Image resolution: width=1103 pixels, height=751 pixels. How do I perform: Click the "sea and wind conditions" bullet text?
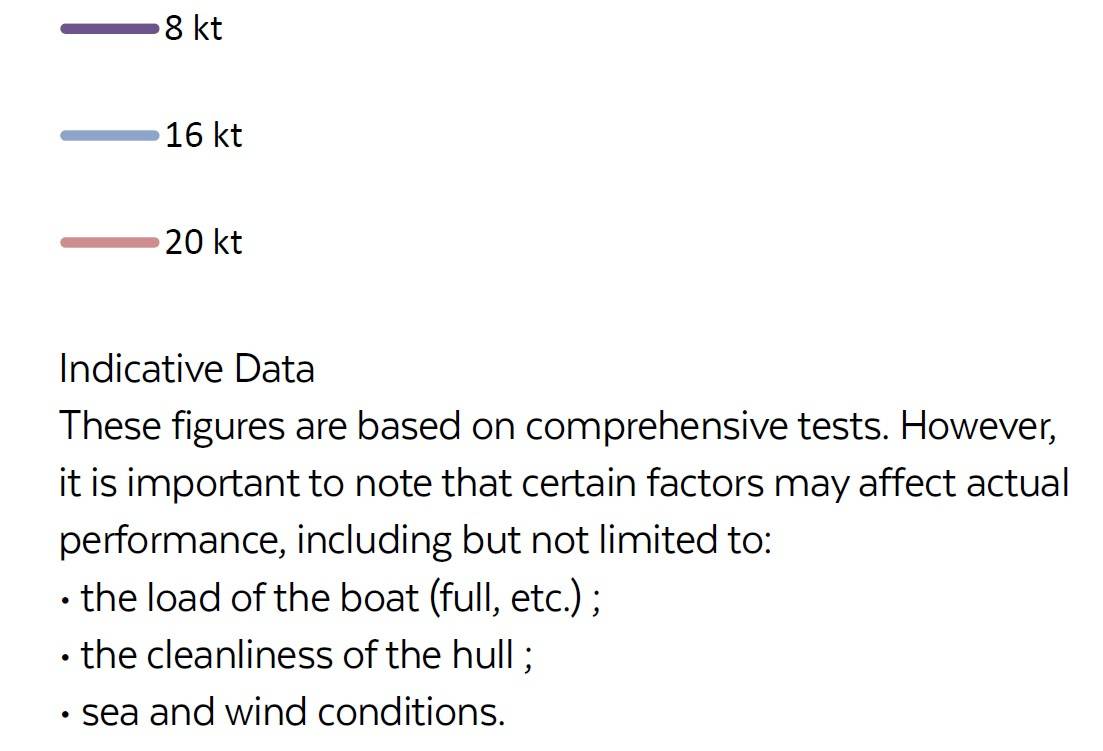pyautogui.click(x=293, y=712)
